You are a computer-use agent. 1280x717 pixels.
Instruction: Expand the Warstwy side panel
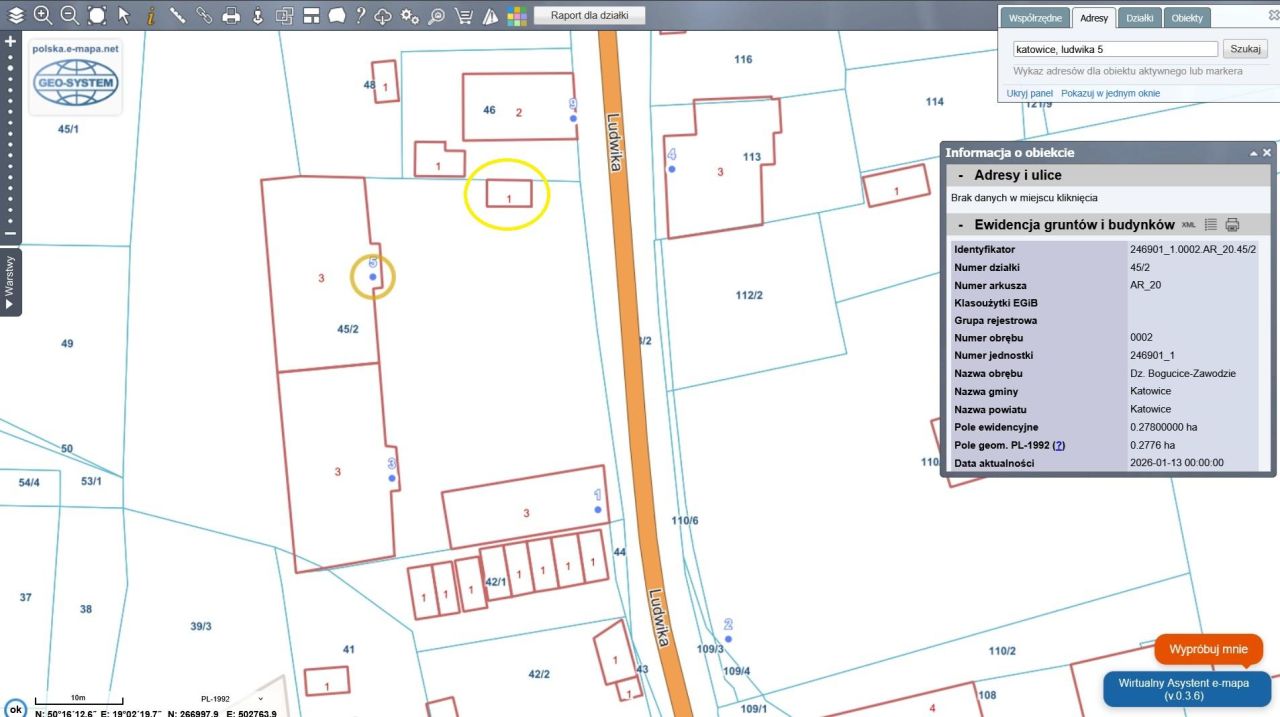pyautogui.click(x=10, y=283)
